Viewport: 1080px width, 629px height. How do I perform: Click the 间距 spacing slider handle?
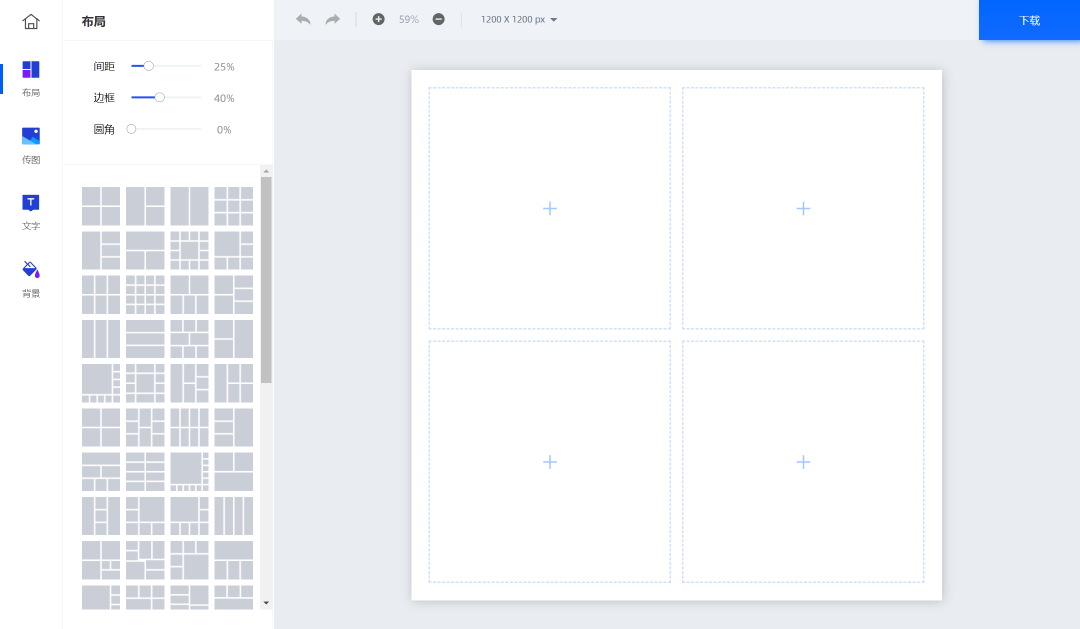click(x=148, y=66)
